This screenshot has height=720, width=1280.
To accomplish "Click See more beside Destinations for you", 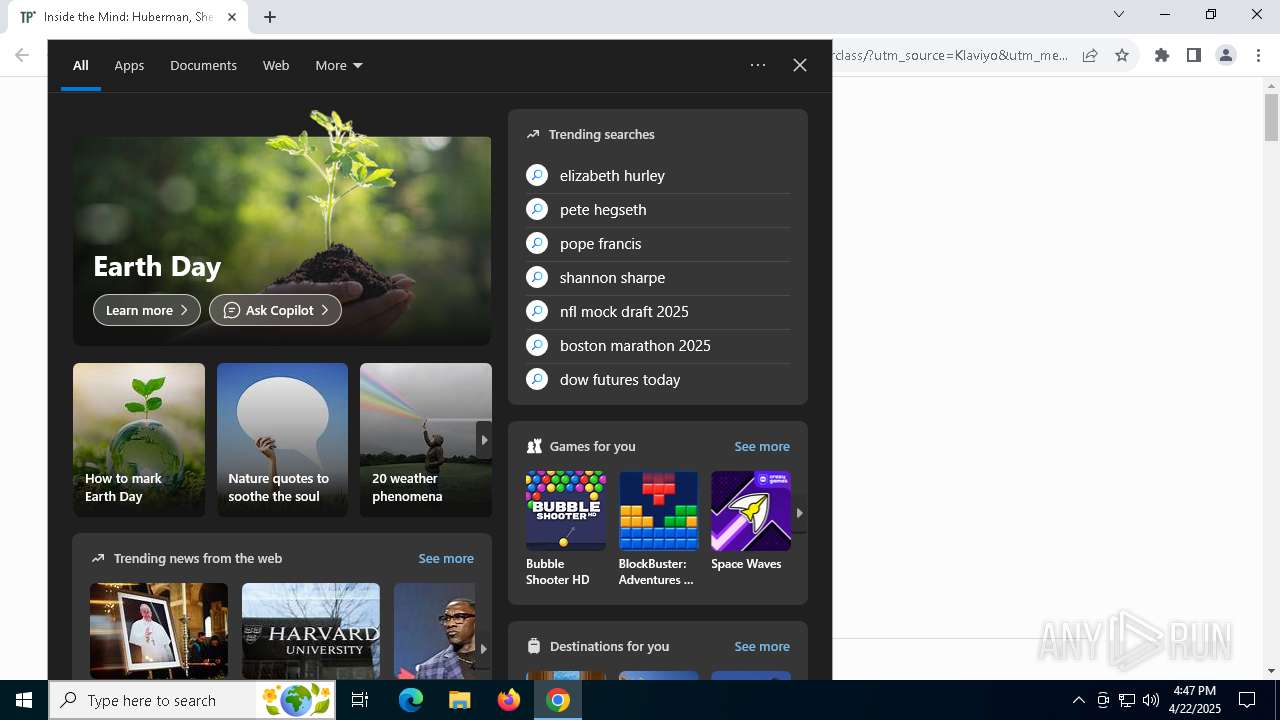I will coord(762,646).
